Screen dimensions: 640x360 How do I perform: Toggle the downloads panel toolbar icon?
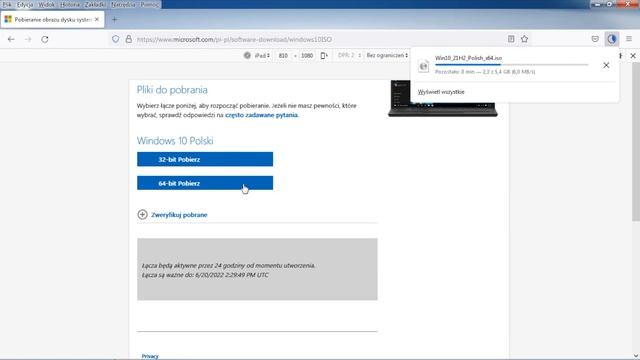[611, 39]
